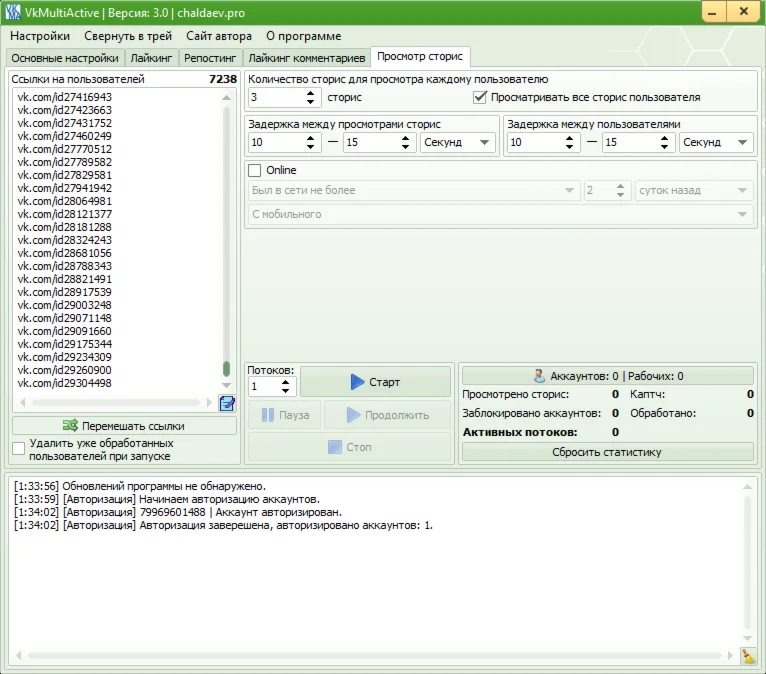Click the Потоков threads number field

(263, 386)
